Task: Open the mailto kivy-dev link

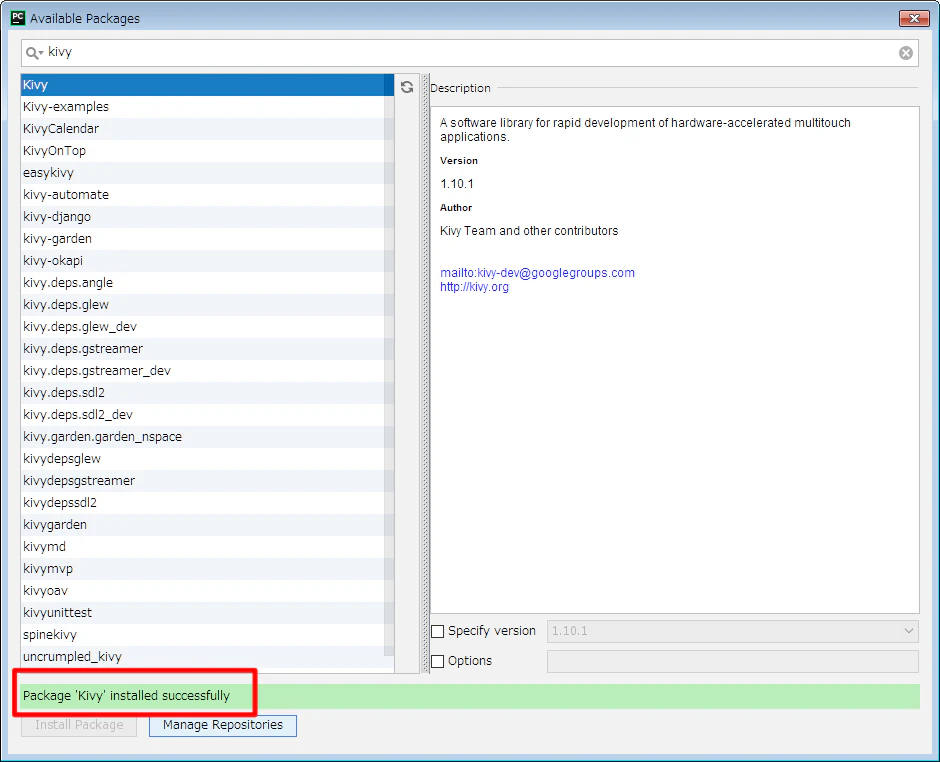Action: click(x=537, y=273)
